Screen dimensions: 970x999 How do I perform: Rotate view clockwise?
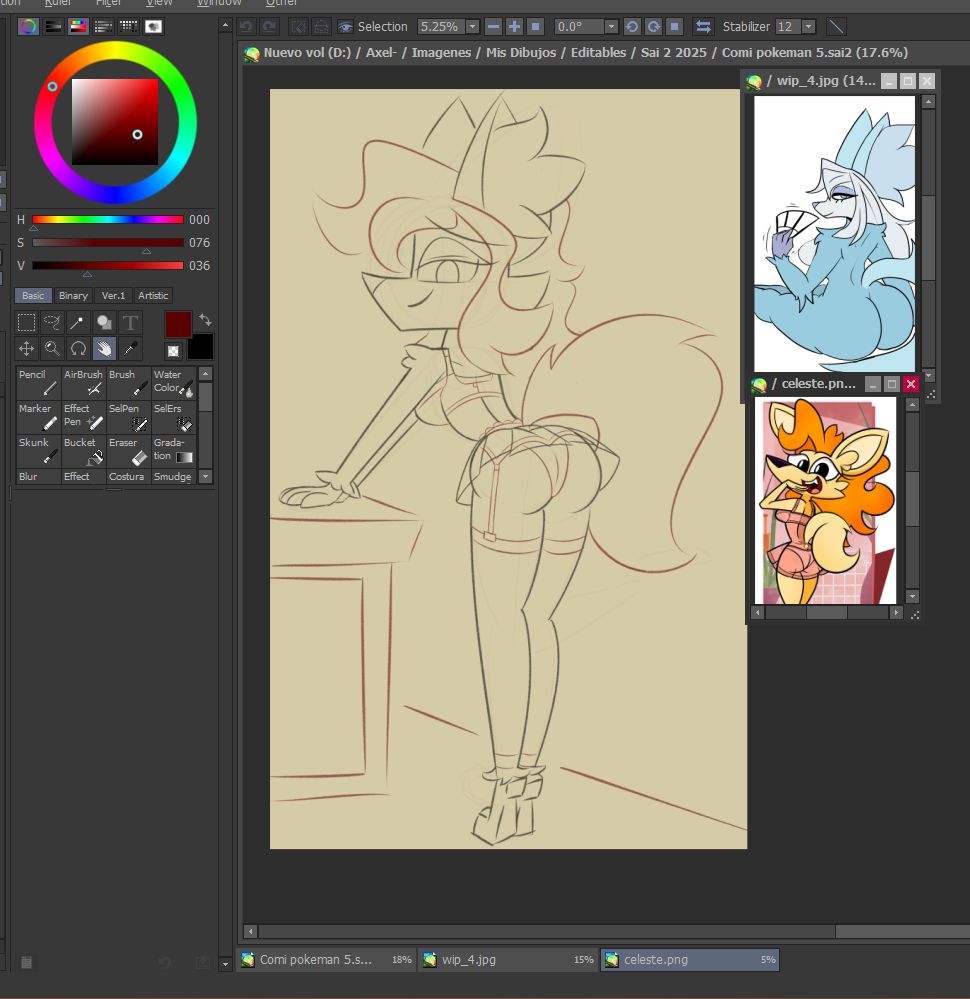(653, 27)
